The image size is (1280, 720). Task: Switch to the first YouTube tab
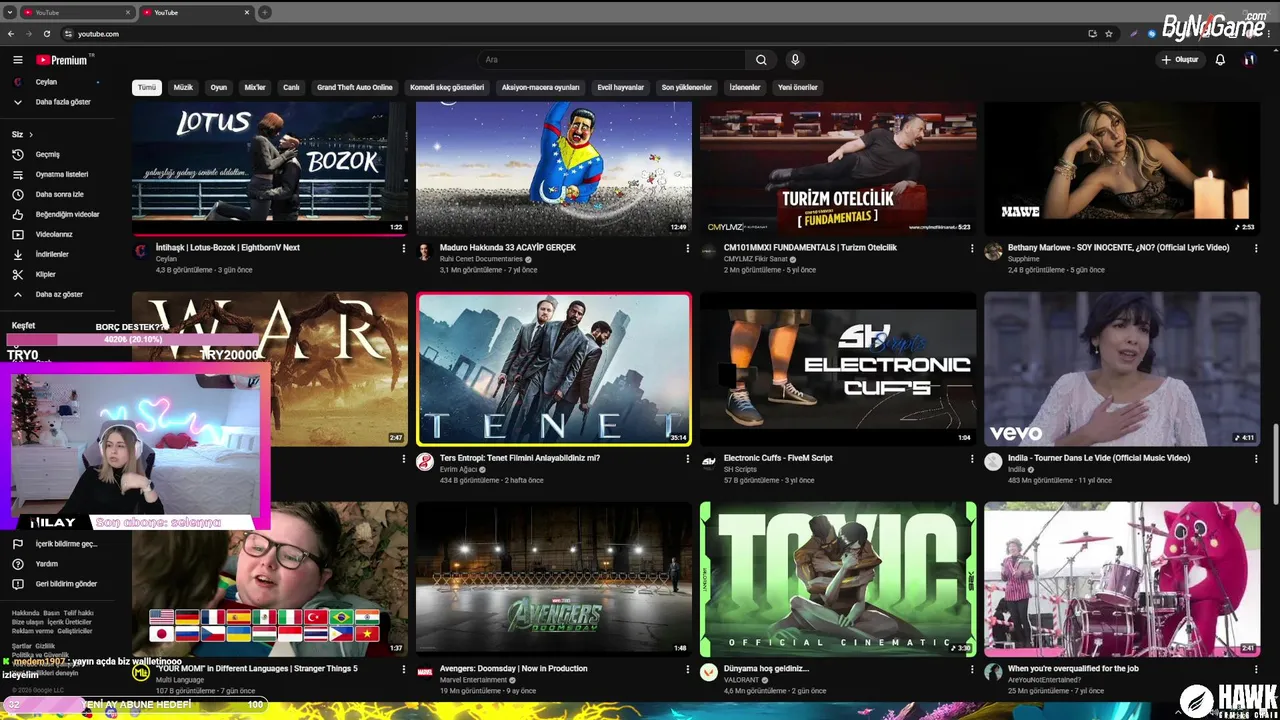coord(78,12)
